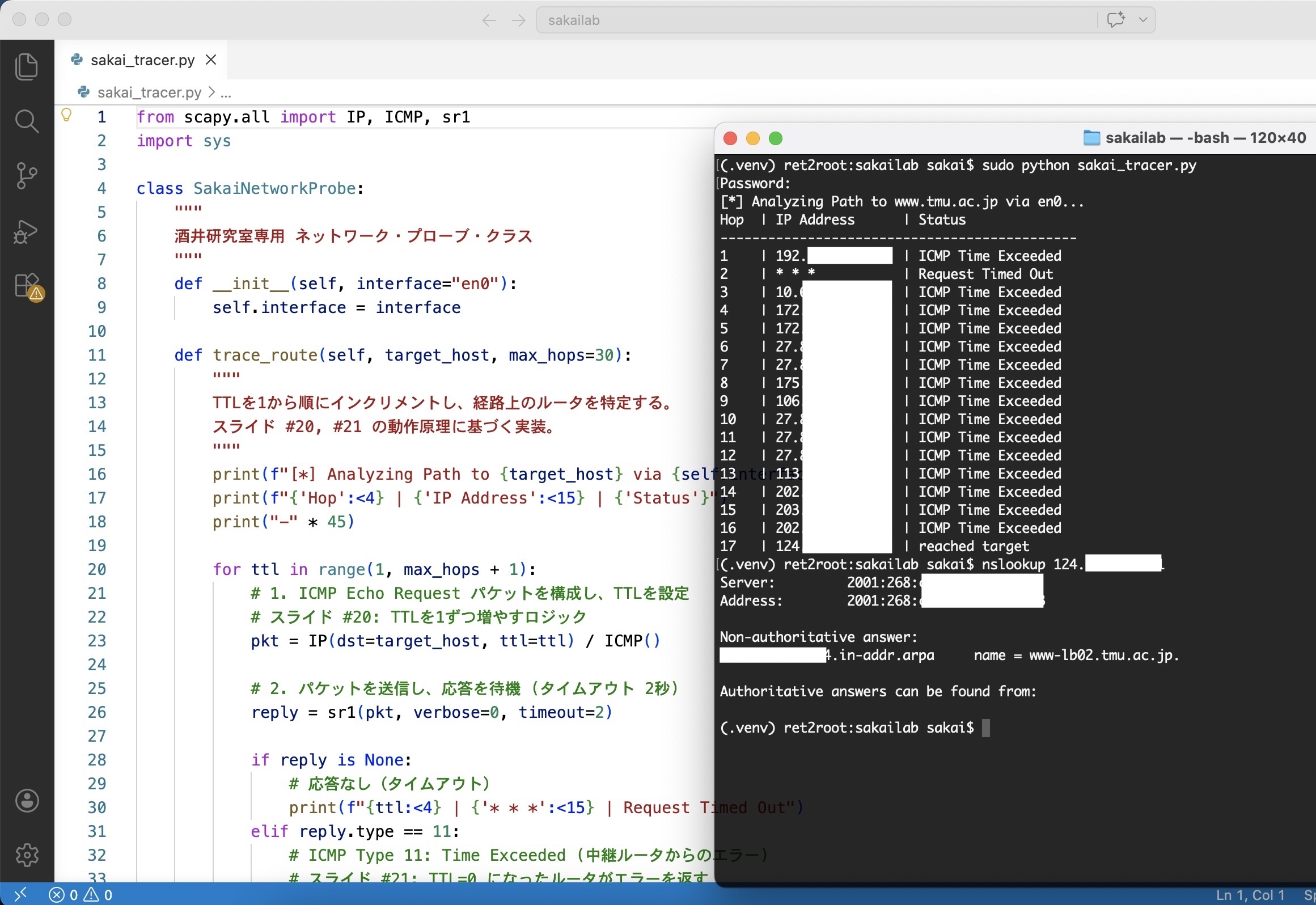The width and height of the screenshot is (1316, 905).
Task: Open the chevron next to chat icon
Action: [x=1143, y=19]
